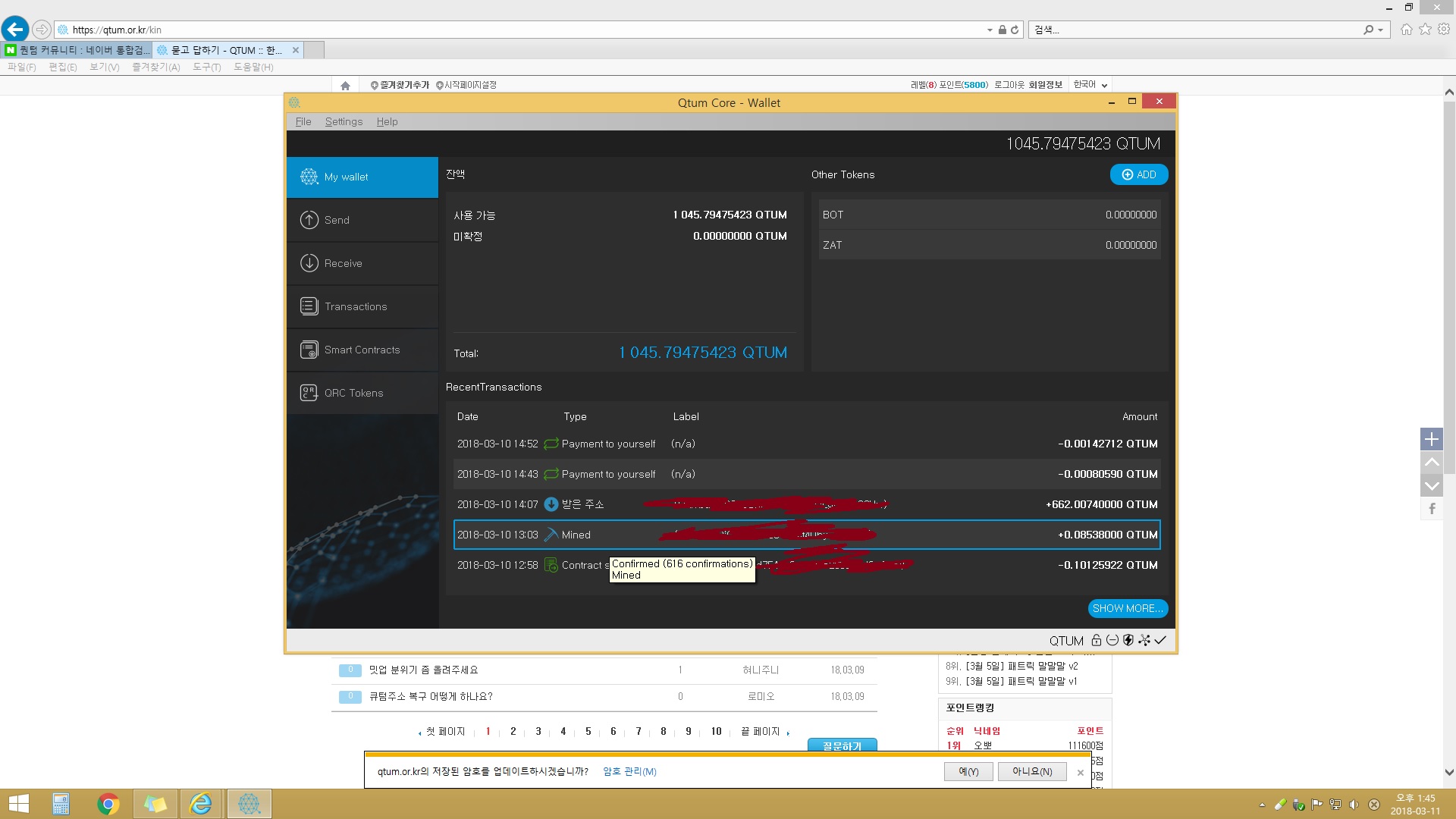Image resolution: width=1456 pixels, height=819 pixels.
Task: Open post 큐텀주소 복구 어떻게 하나요?
Action: [431, 696]
